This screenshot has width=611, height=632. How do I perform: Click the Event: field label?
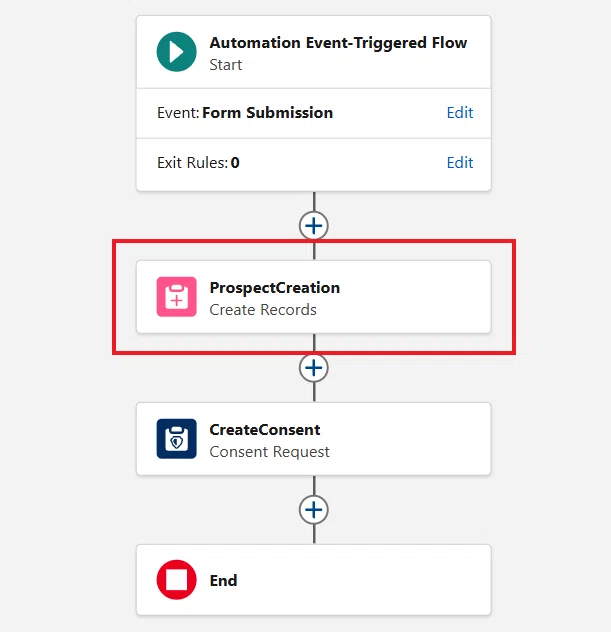pos(178,112)
